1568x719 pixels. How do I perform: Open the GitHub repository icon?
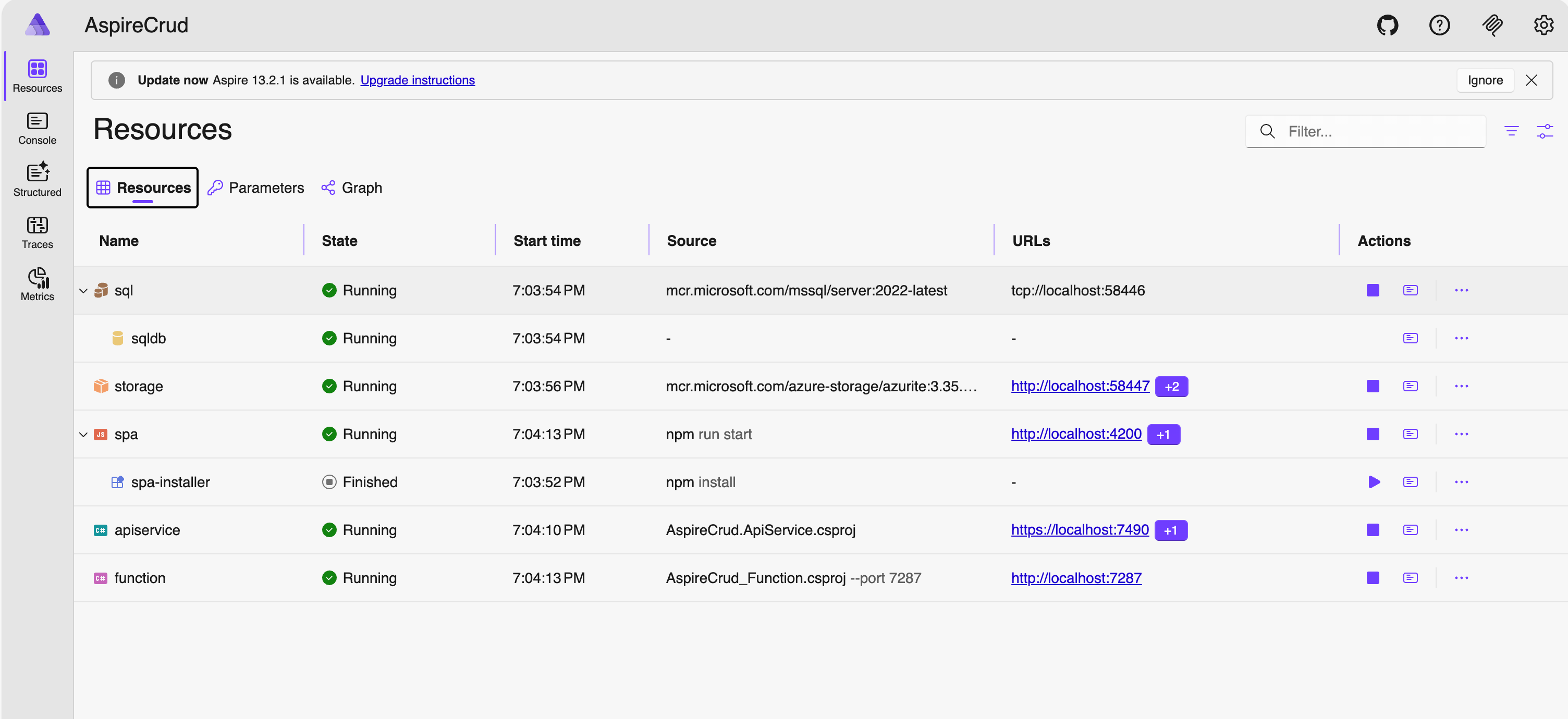pos(1387,26)
